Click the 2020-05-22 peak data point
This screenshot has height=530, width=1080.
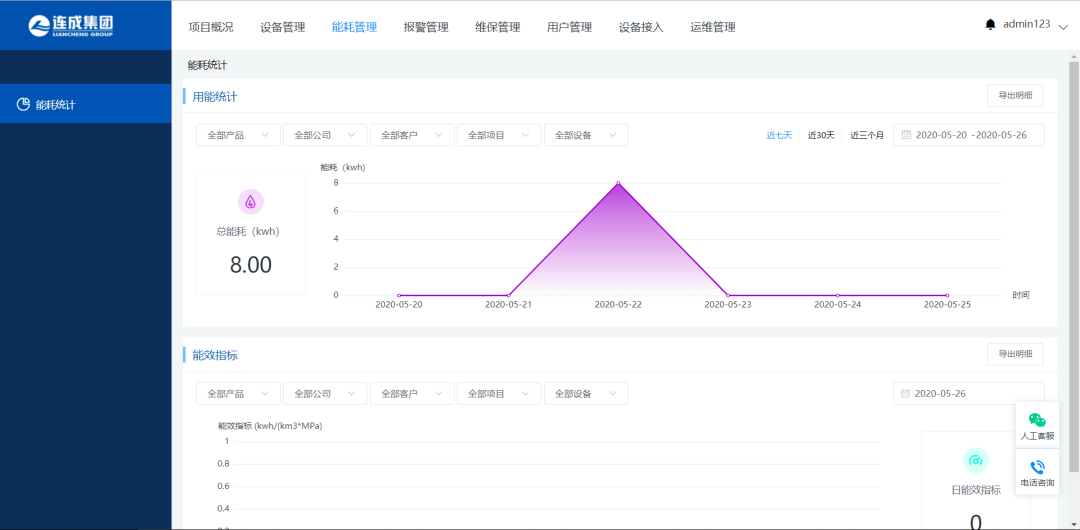(618, 183)
